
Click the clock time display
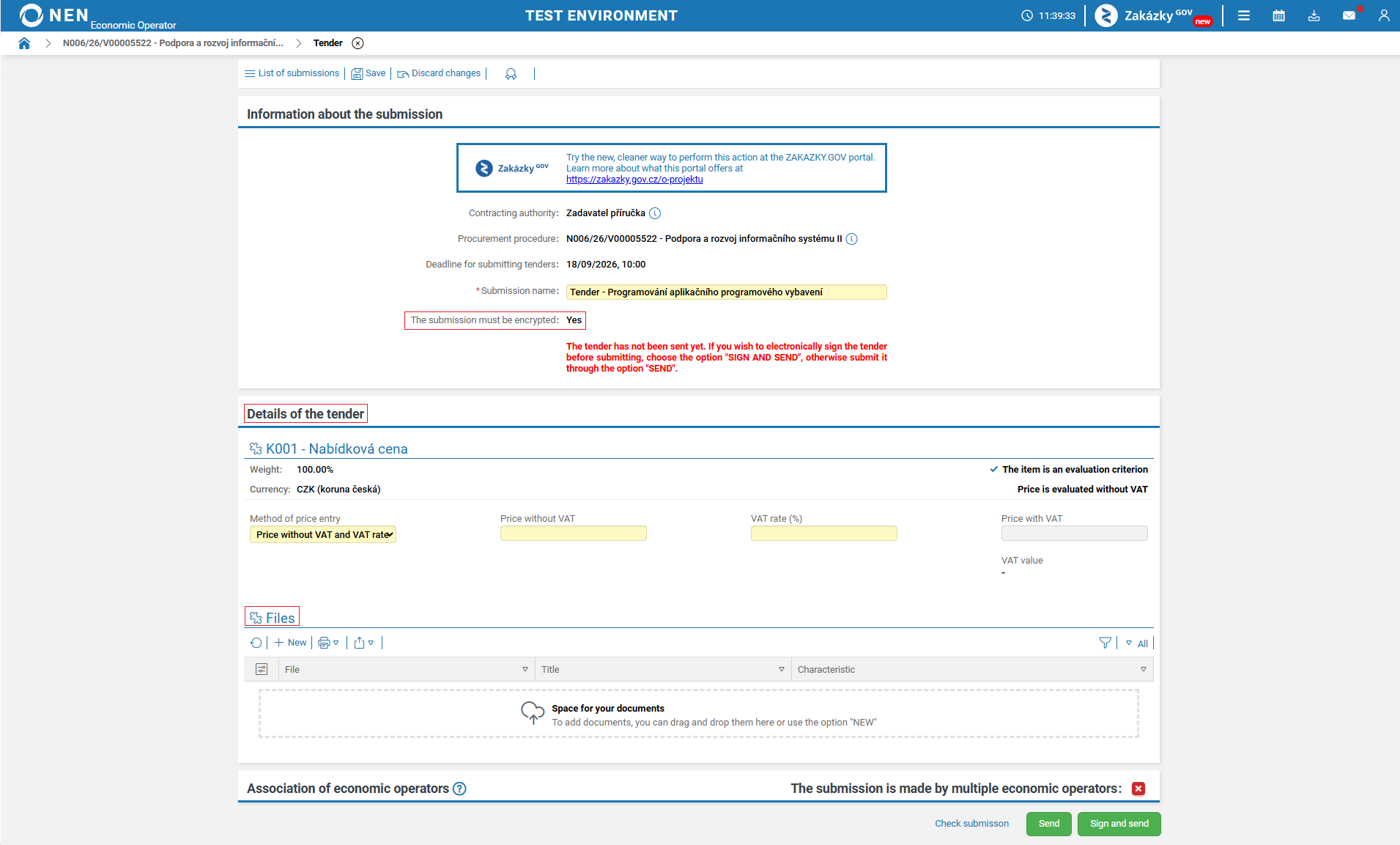coord(1048,15)
